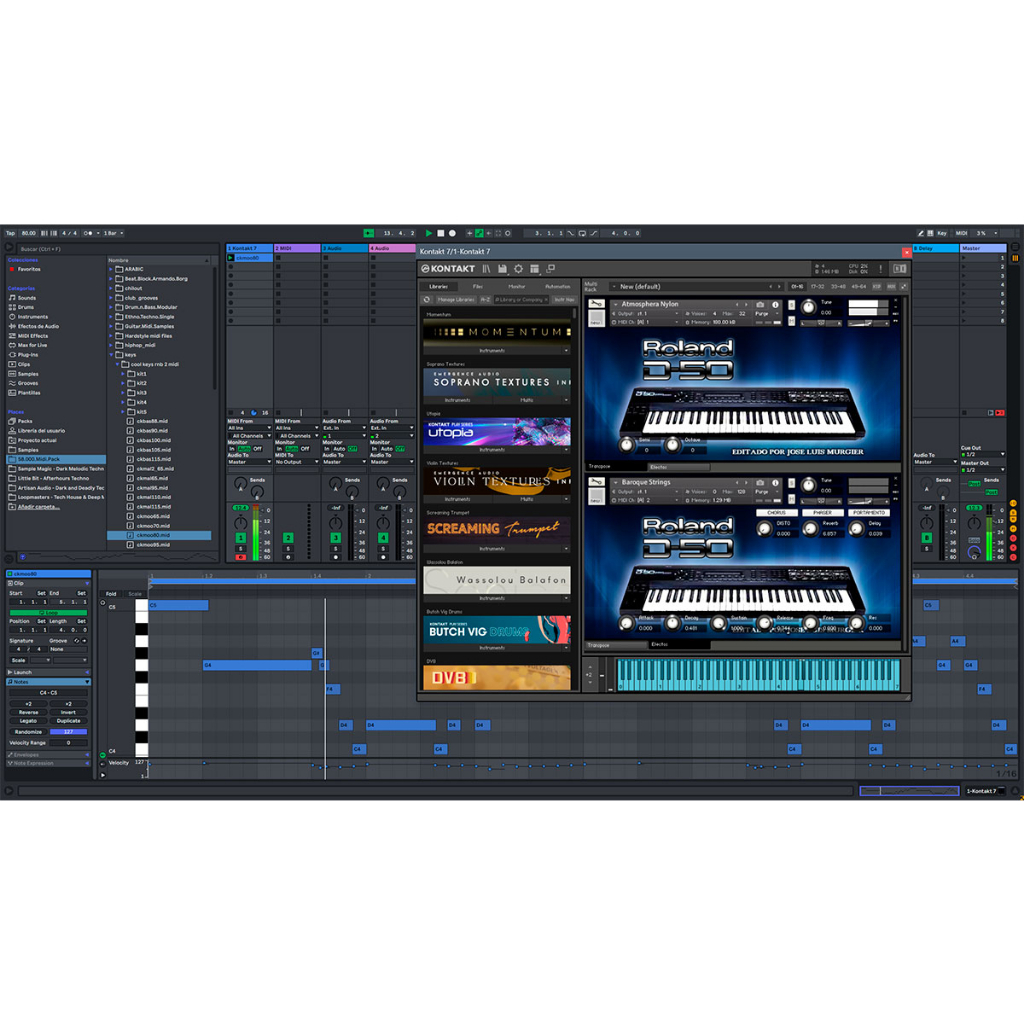Toggle Track 1 activator button
This screenshot has height=1024, width=1024.
240,538
